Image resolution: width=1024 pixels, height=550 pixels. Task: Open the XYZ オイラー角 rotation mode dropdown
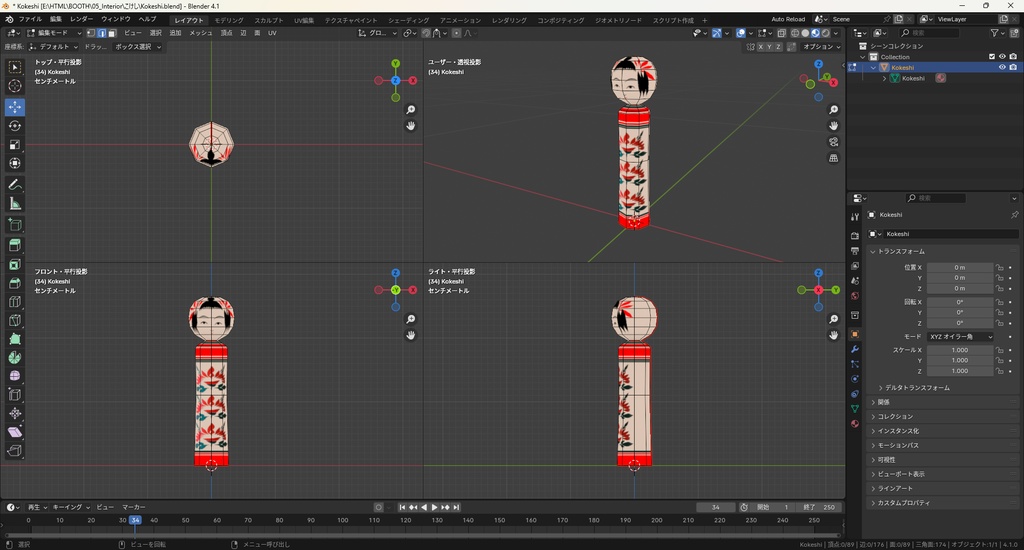[x=960, y=337]
